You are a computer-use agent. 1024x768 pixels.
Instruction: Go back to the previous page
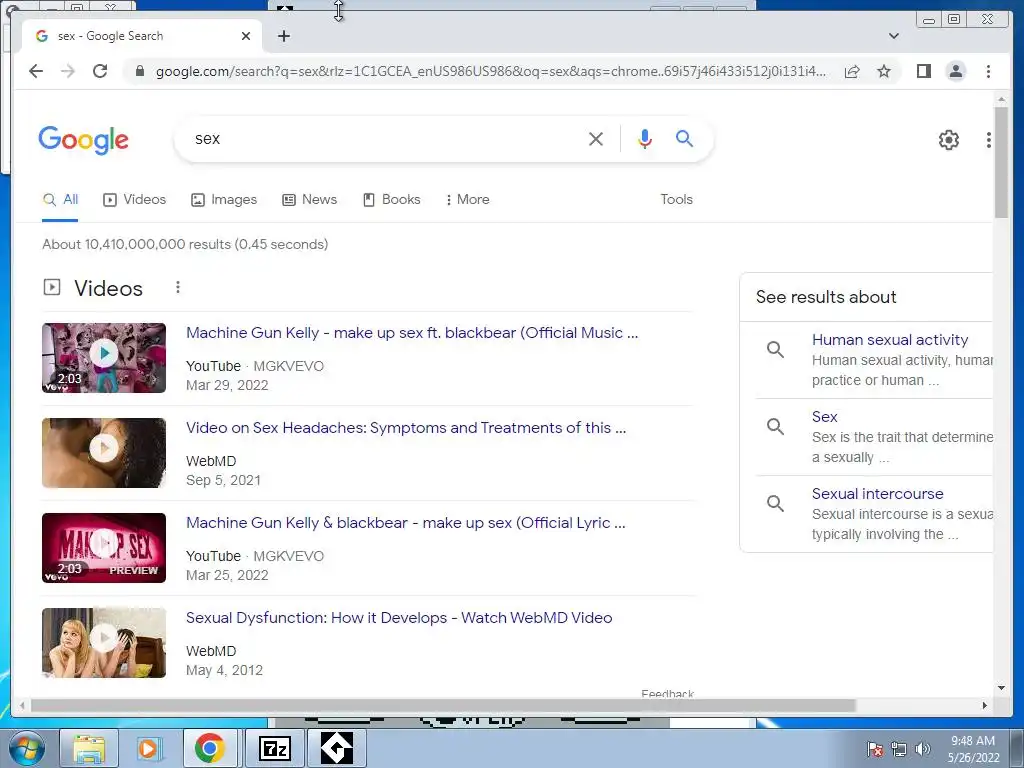pyautogui.click(x=36, y=71)
